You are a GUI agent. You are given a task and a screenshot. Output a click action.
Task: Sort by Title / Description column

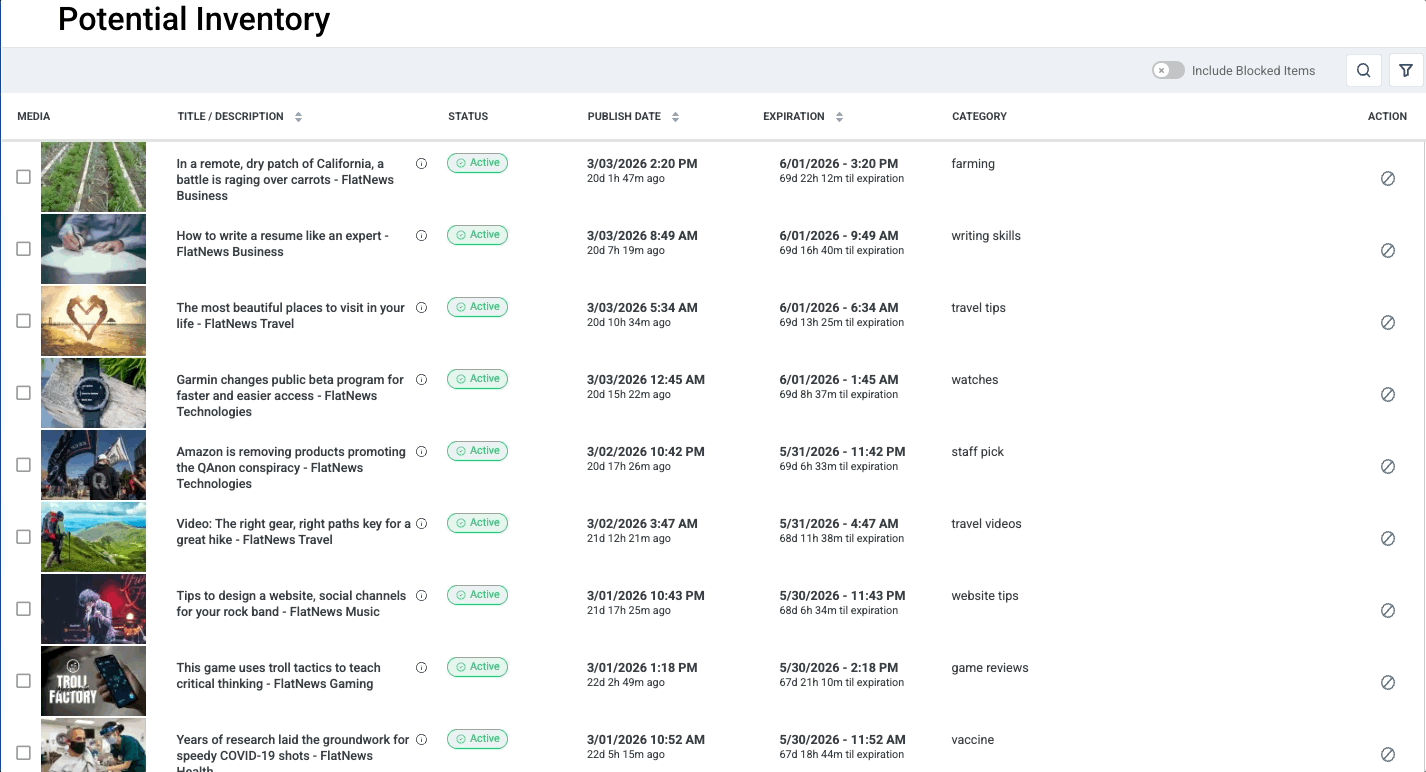(298, 117)
